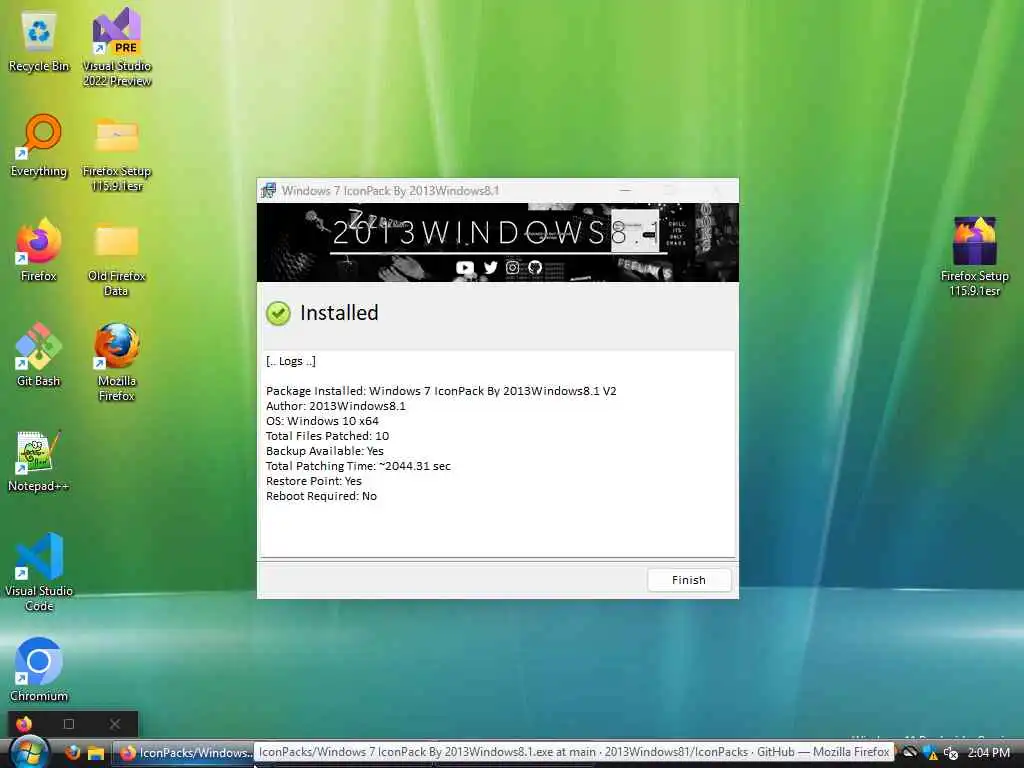This screenshot has width=1024, height=768.
Task: Click the Finish button in the installer
Action: [689, 580]
